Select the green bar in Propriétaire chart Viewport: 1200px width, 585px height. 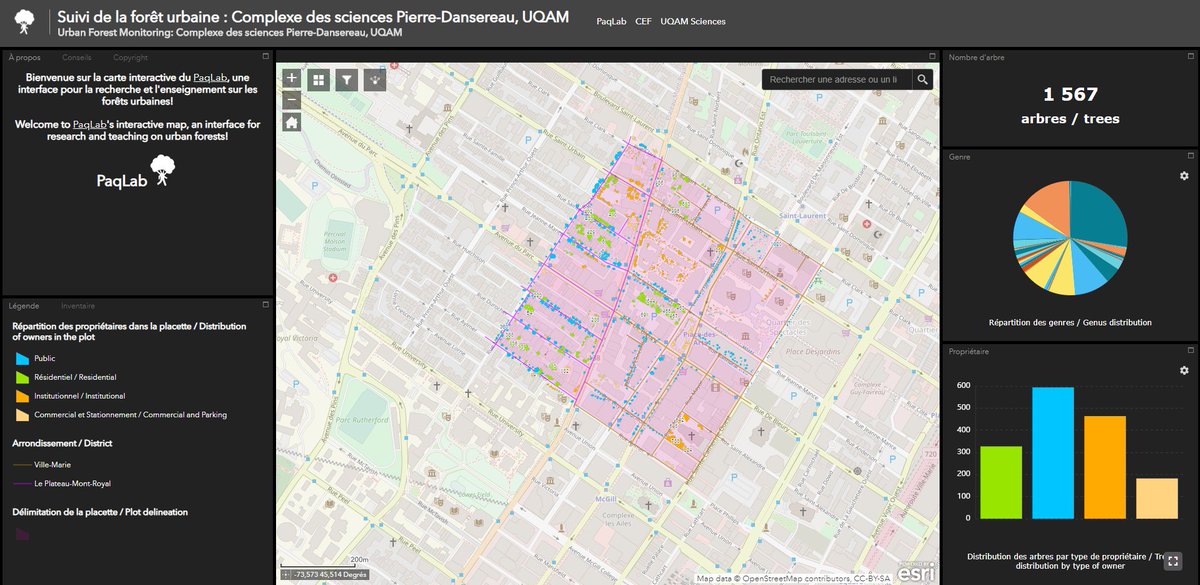1001,482
